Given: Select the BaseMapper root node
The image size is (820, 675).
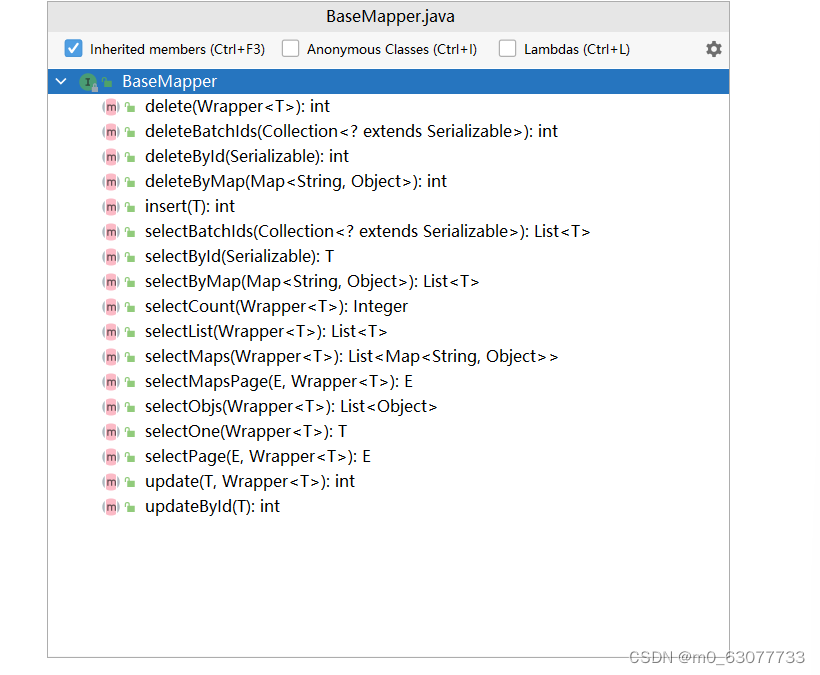Looking at the screenshot, I should tap(168, 81).
